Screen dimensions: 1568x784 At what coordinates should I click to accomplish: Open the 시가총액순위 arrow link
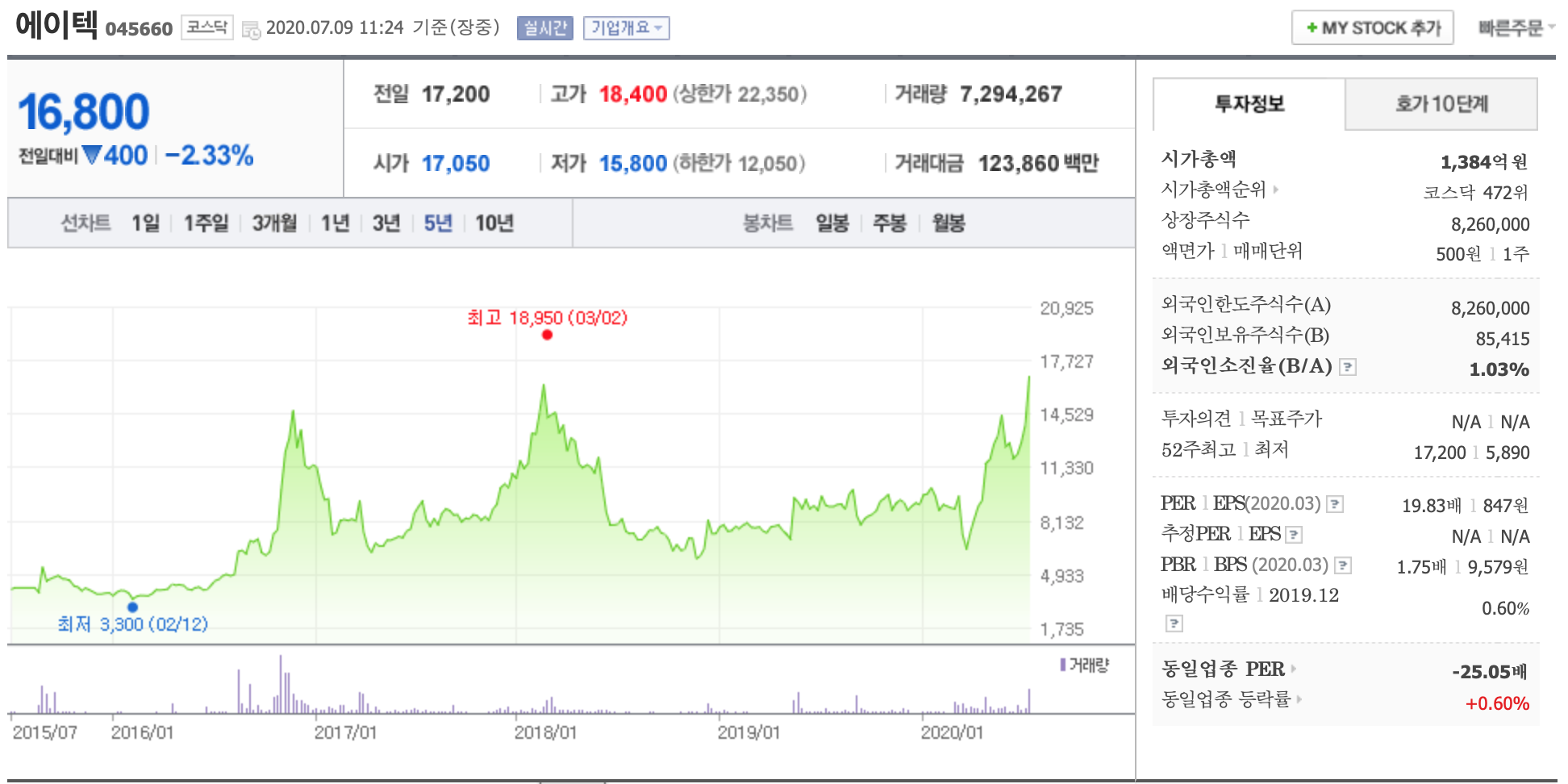(1276, 190)
